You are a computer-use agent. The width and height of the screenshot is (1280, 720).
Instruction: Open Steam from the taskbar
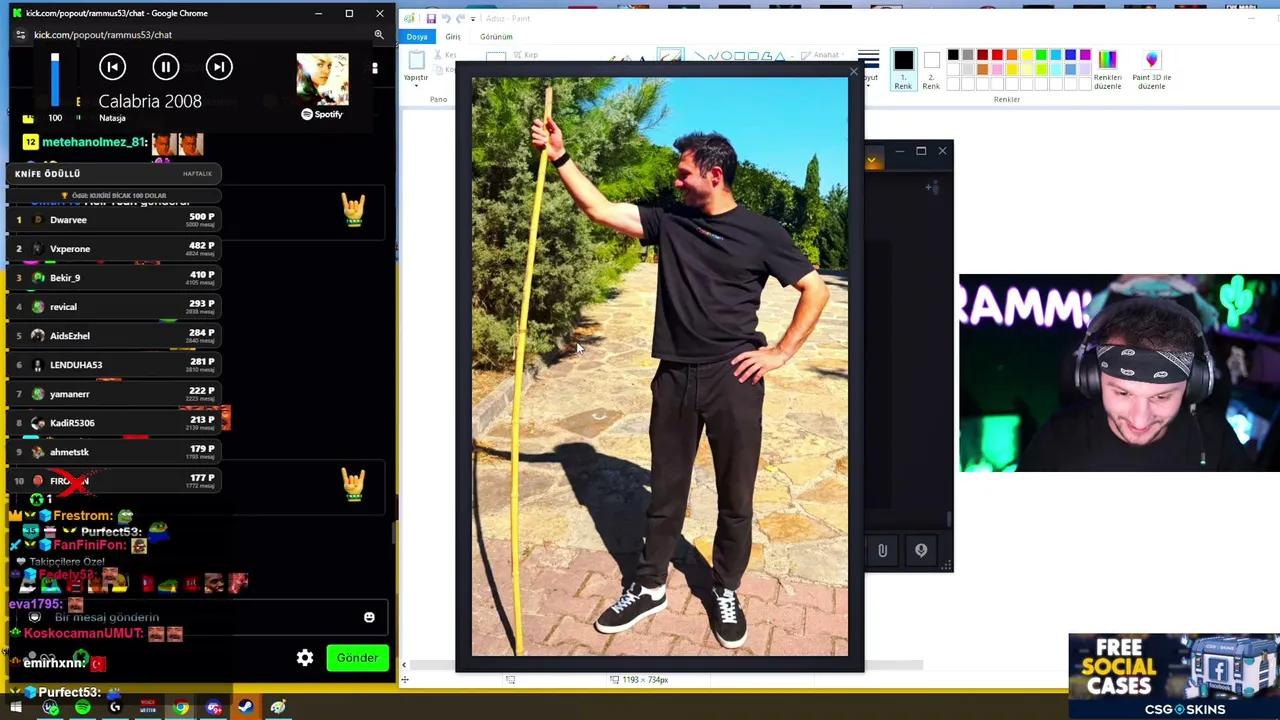(x=245, y=708)
